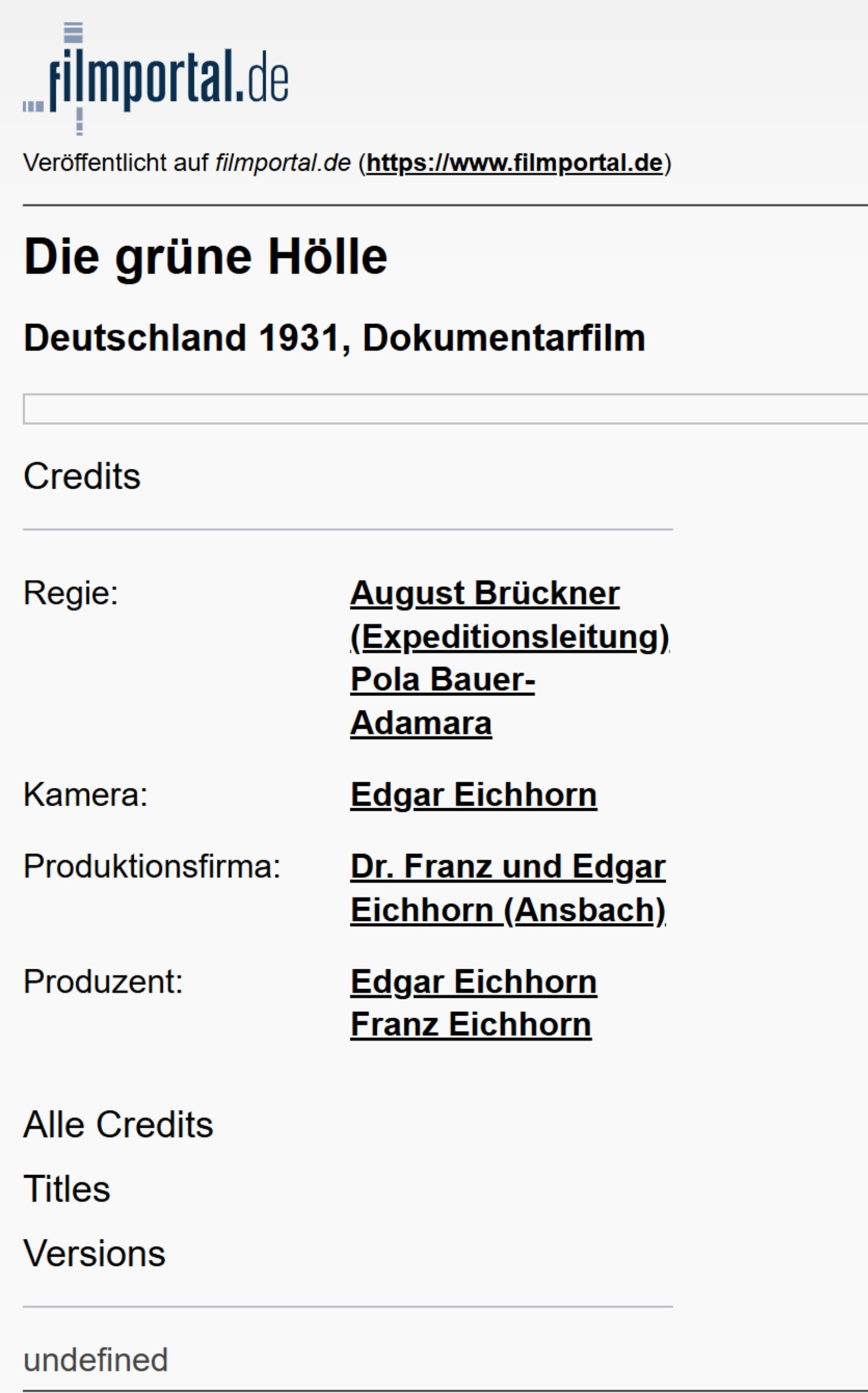Image resolution: width=868 pixels, height=1393 pixels.
Task: Open Franz Eichhorn producer link
Action: click(x=471, y=1025)
